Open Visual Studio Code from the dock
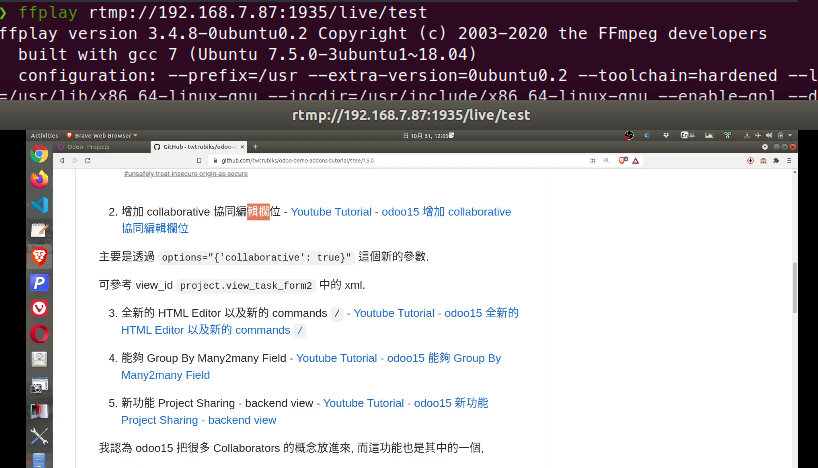The width and height of the screenshot is (818, 468). click(39, 205)
